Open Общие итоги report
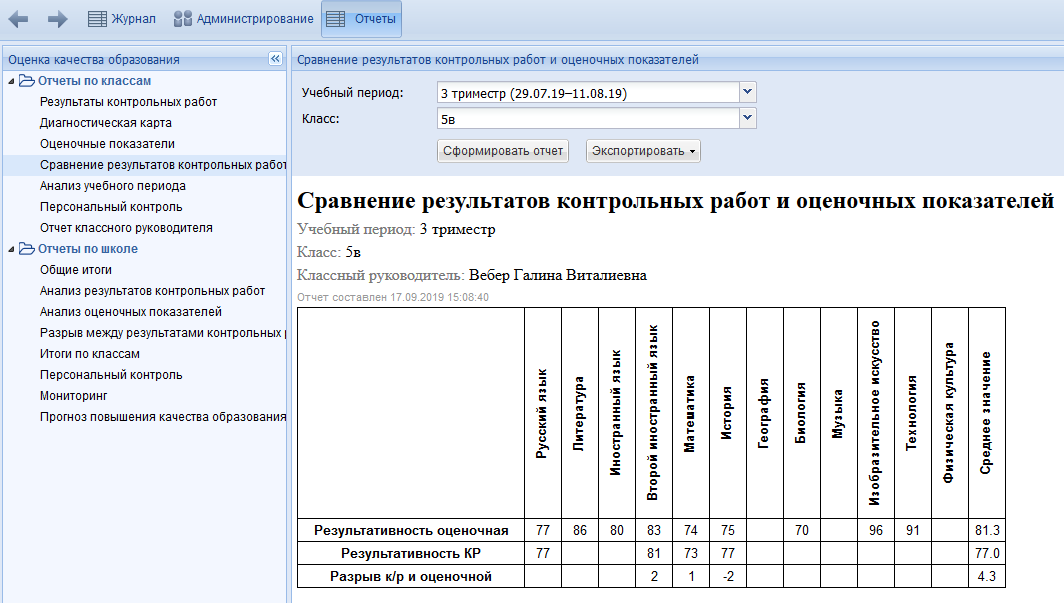The width and height of the screenshot is (1064, 603). [76, 270]
